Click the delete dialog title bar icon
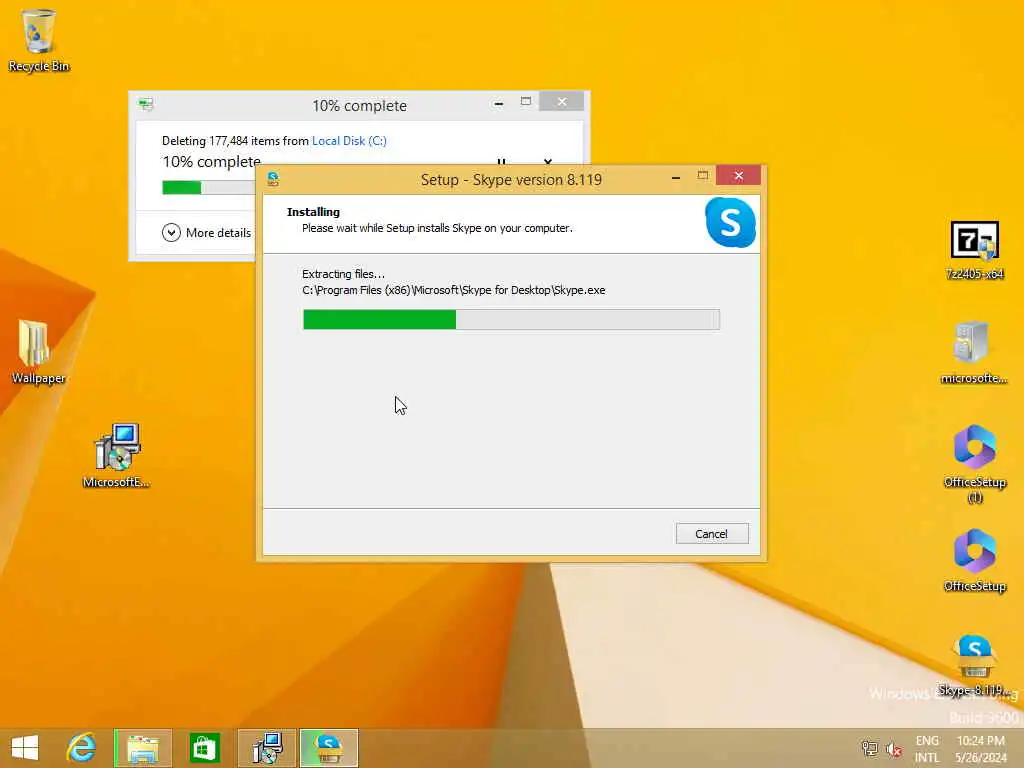The image size is (1024, 768). [x=146, y=104]
